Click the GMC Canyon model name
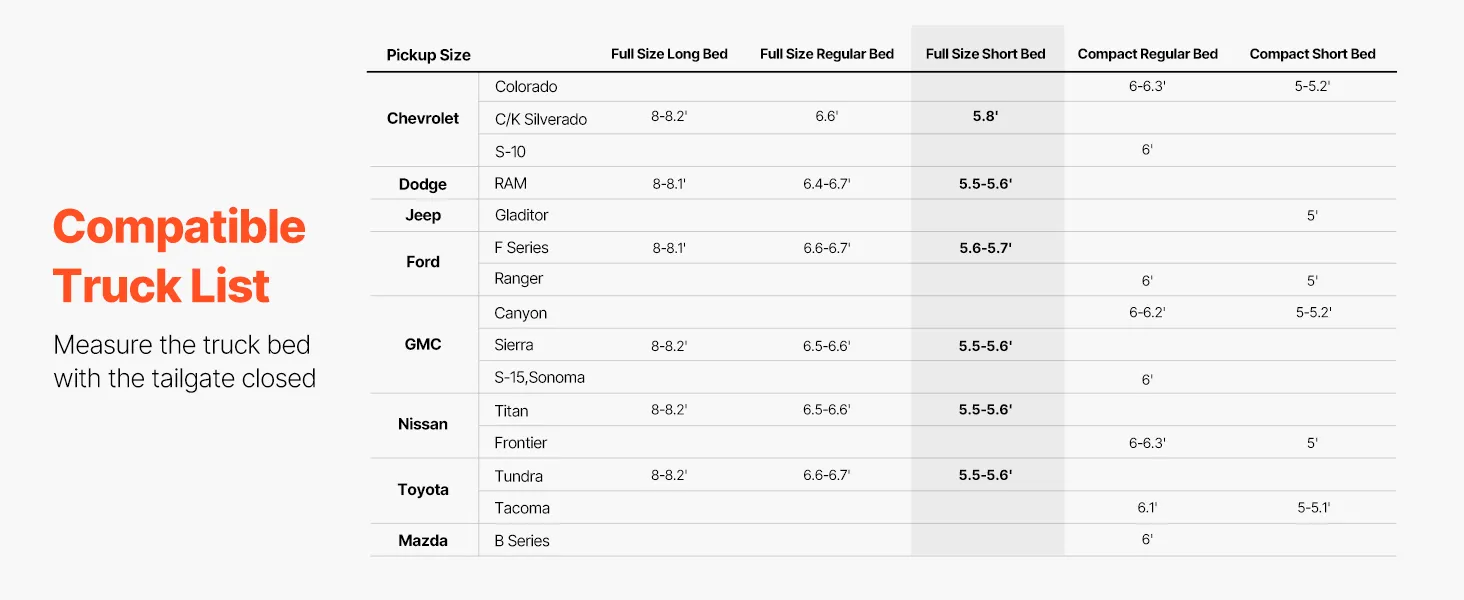This screenshot has height=600, width=1464. click(x=520, y=313)
